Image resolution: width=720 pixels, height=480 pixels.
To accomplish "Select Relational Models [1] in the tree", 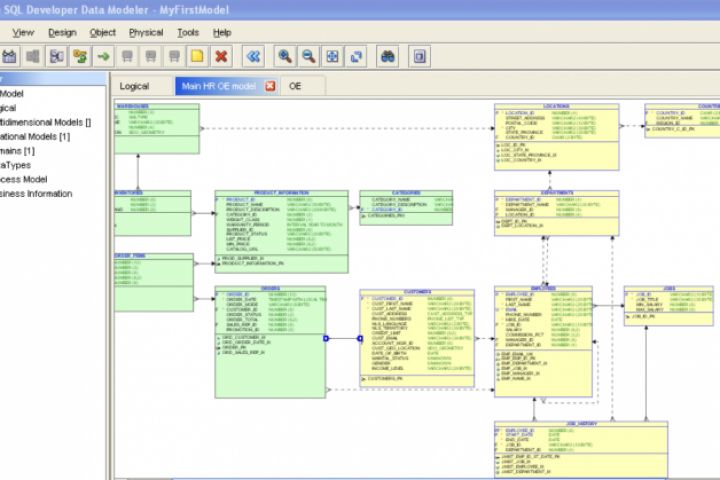I will (35, 136).
